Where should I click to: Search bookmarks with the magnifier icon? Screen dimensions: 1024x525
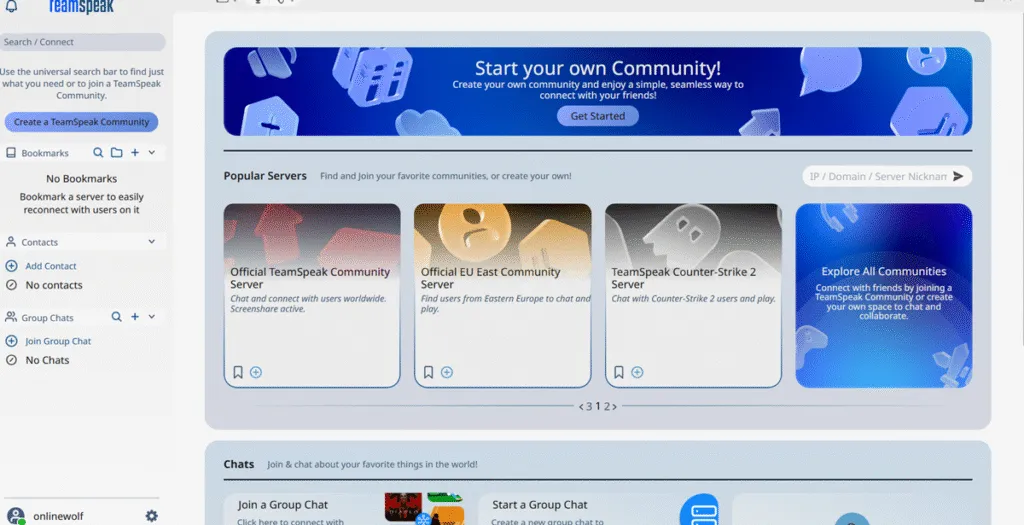click(x=98, y=152)
